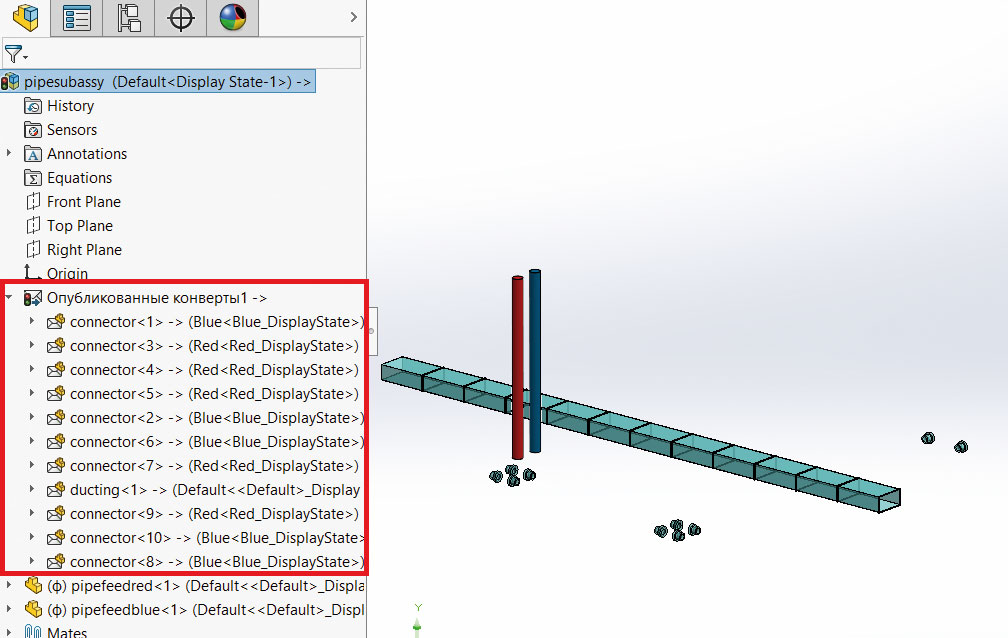Image resolution: width=1008 pixels, height=638 pixels.
Task: Select the pipesubassy top-level assembly
Action: point(160,82)
